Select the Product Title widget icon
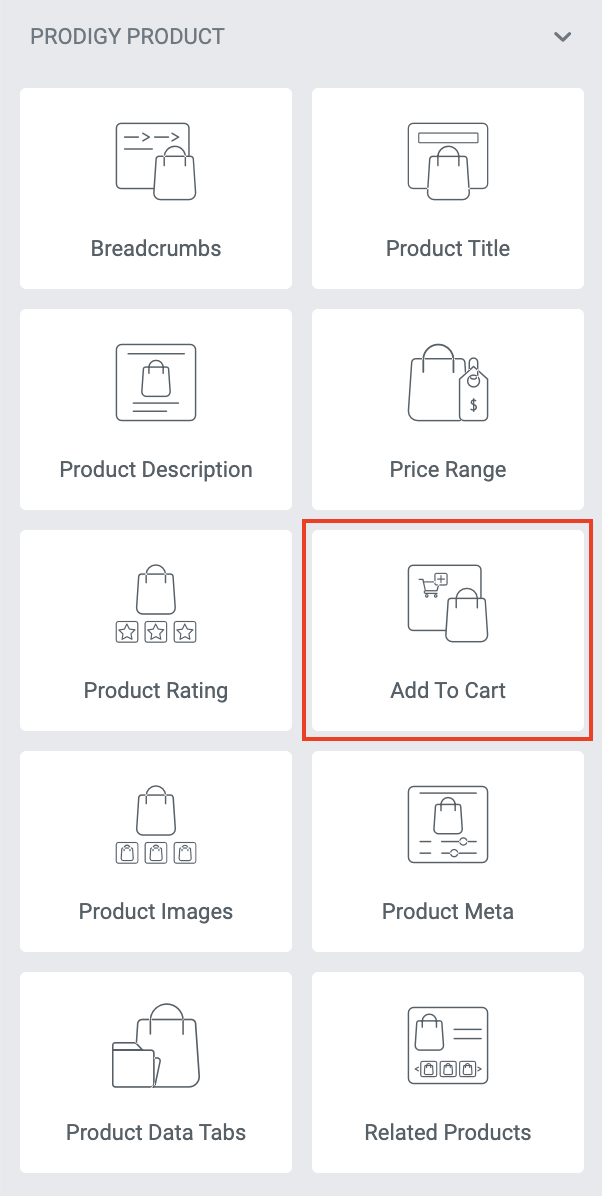 point(448,161)
